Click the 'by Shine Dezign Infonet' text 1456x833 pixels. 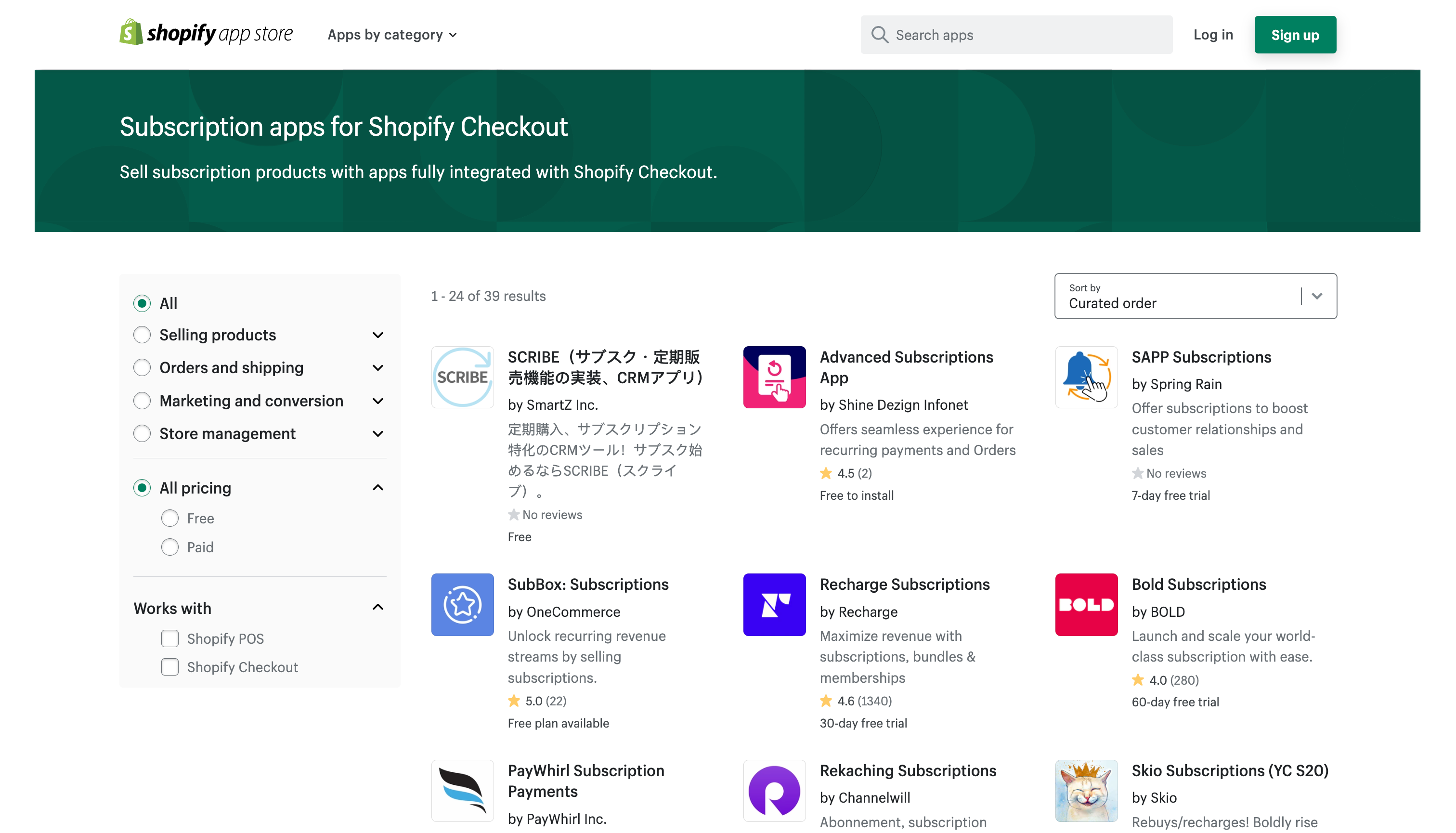coord(894,404)
